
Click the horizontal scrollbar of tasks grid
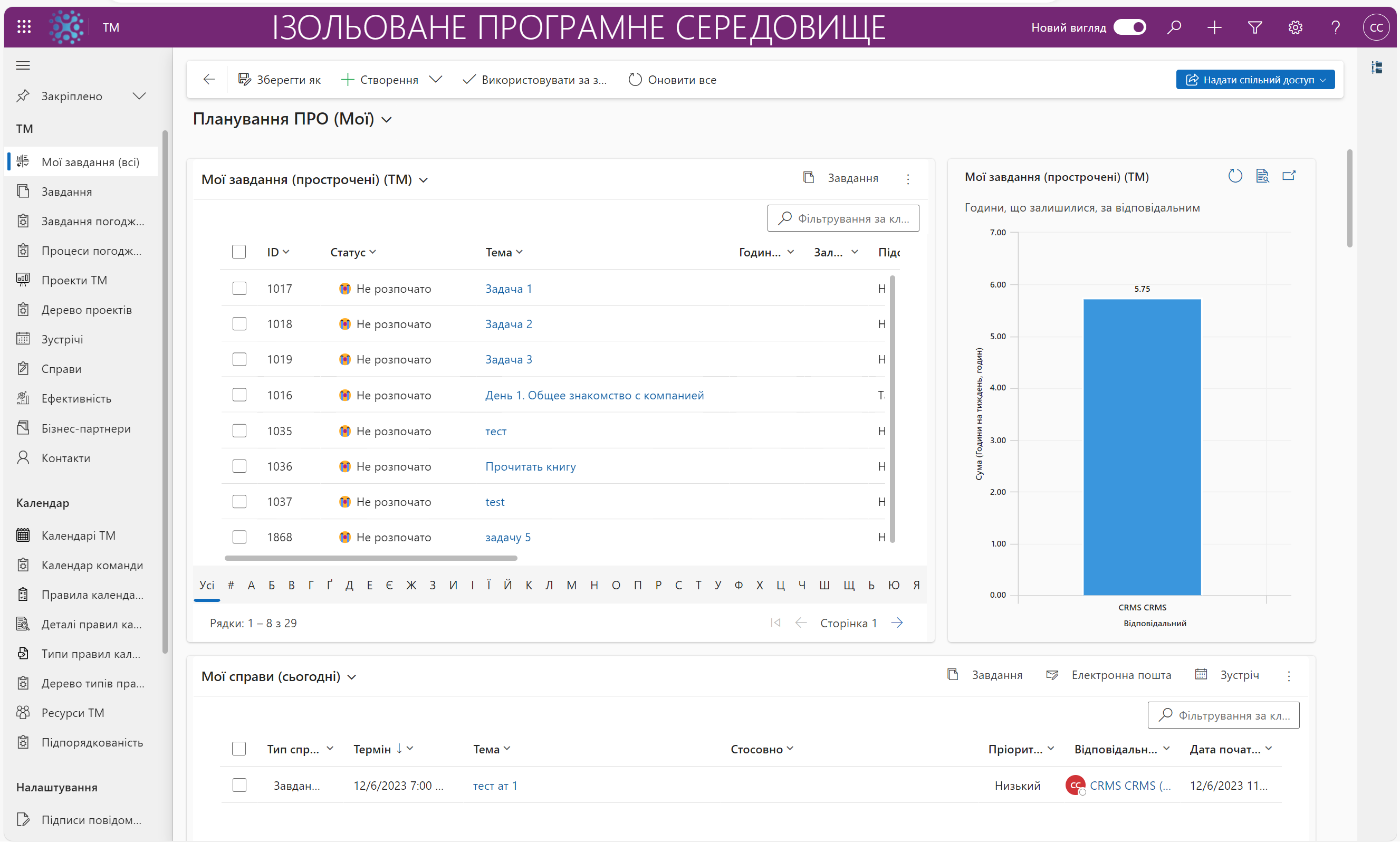[x=371, y=558]
